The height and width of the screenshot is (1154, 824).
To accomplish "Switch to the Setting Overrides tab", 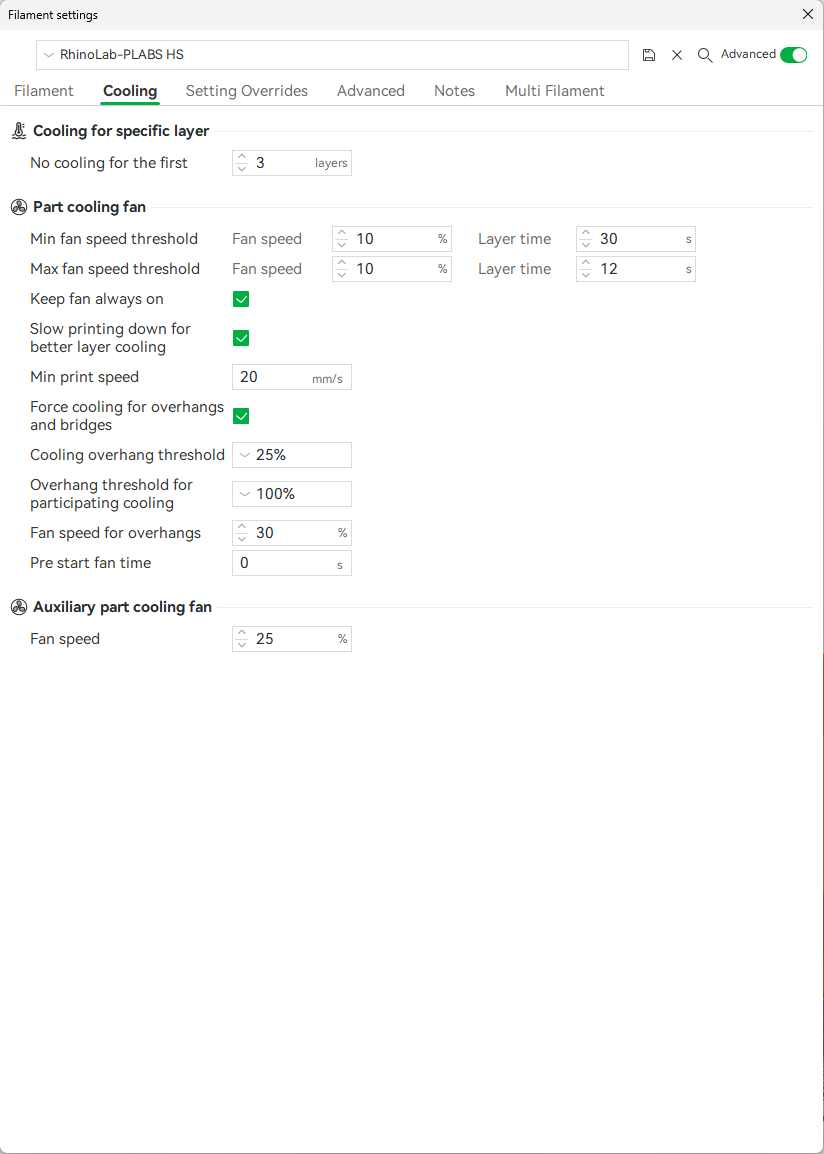I will point(247,91).
